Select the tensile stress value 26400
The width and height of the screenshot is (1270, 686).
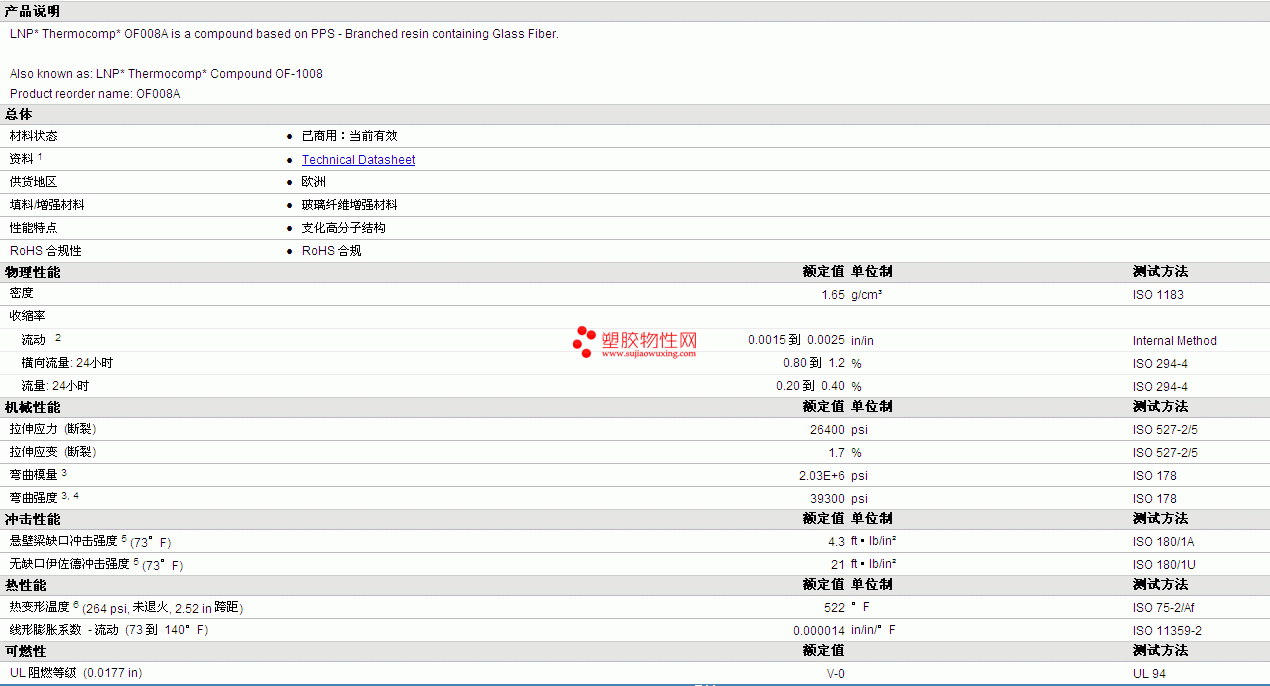pos(828,430)
